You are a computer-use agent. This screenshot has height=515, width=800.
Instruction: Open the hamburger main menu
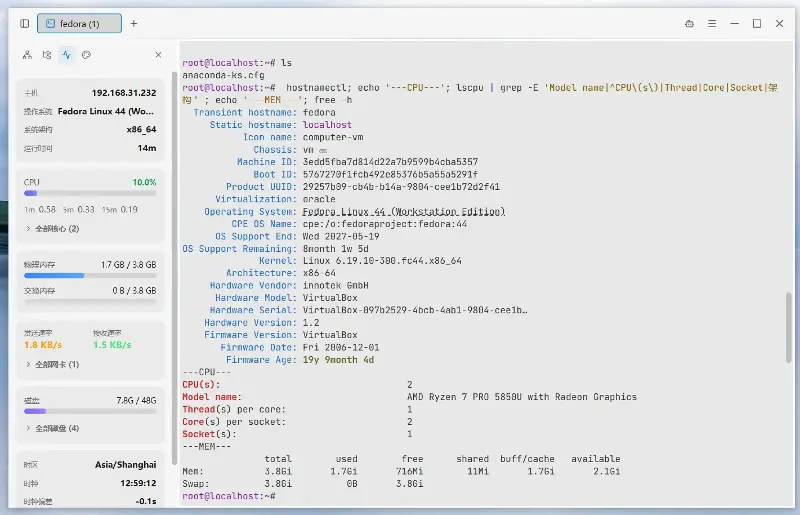tap(712, 23)
